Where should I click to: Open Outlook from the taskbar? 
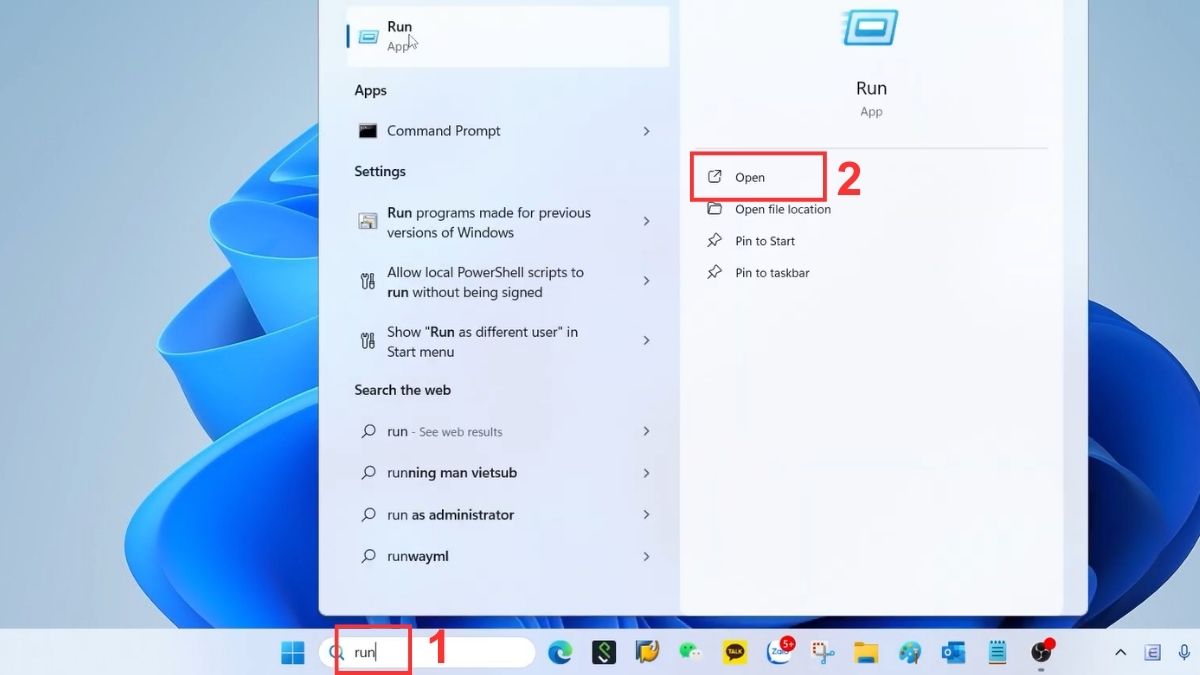point(953,653)
